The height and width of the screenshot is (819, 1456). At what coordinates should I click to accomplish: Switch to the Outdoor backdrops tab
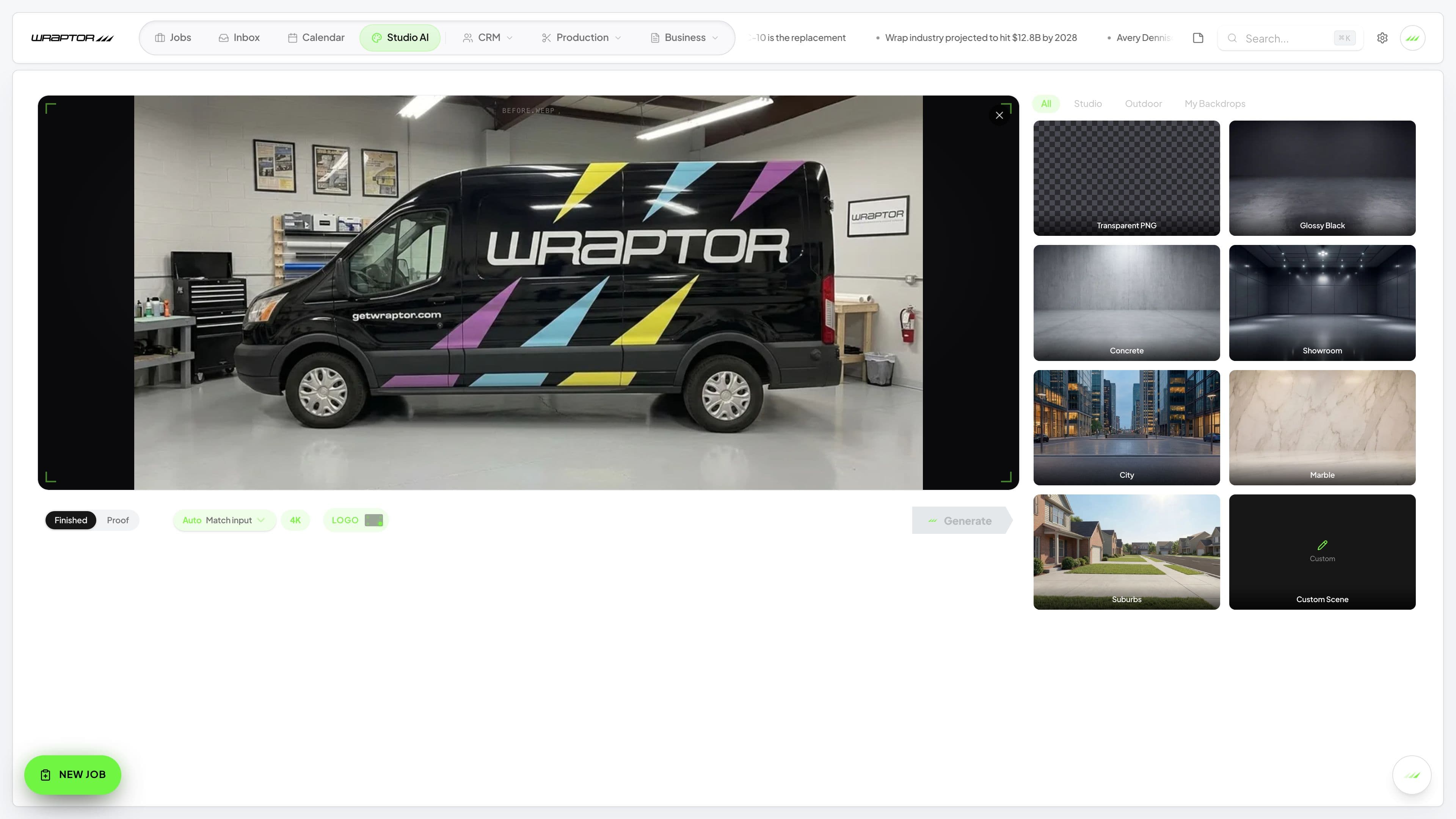(1144, 104)
